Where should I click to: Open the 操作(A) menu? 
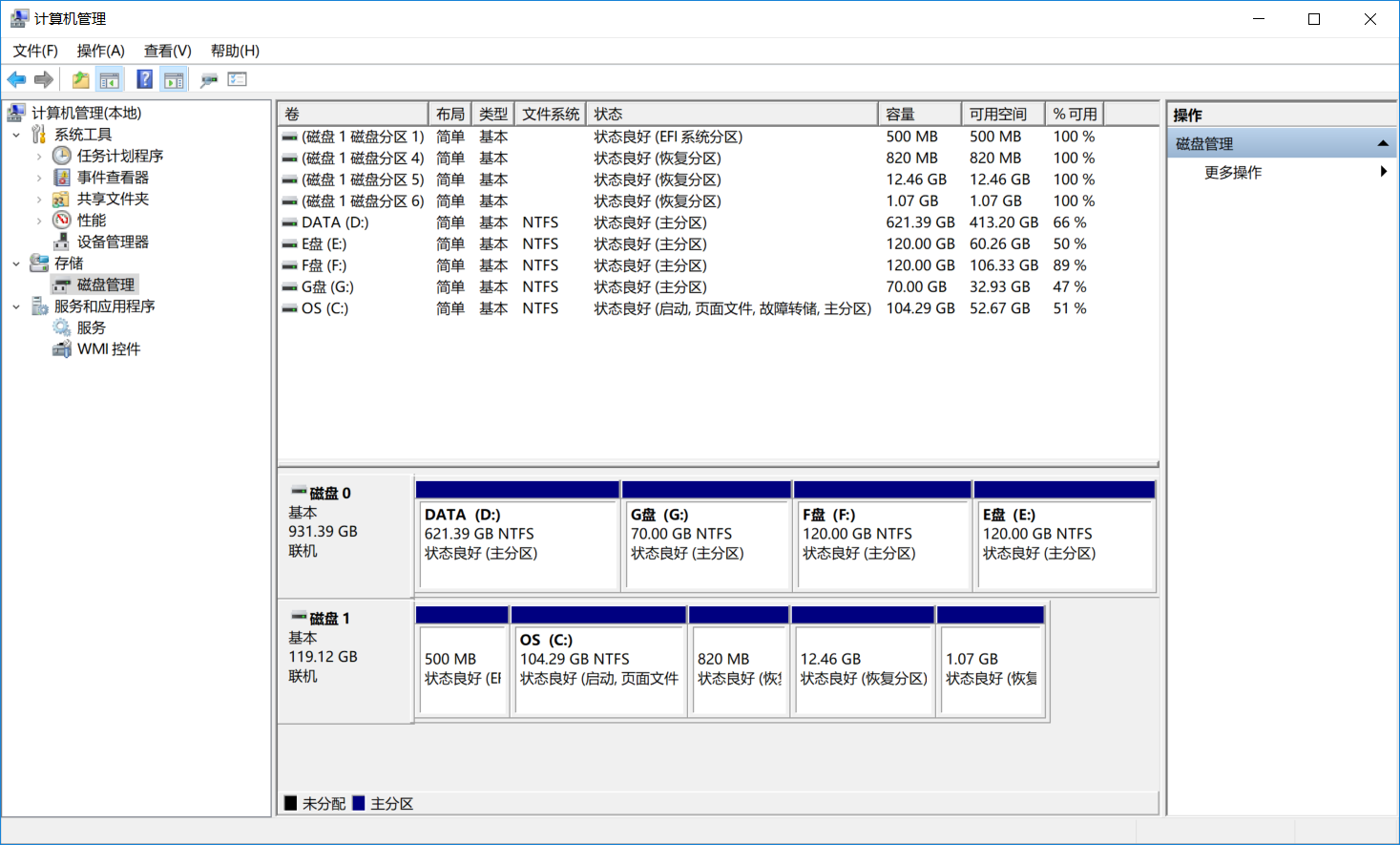click(x=100, y=51)
